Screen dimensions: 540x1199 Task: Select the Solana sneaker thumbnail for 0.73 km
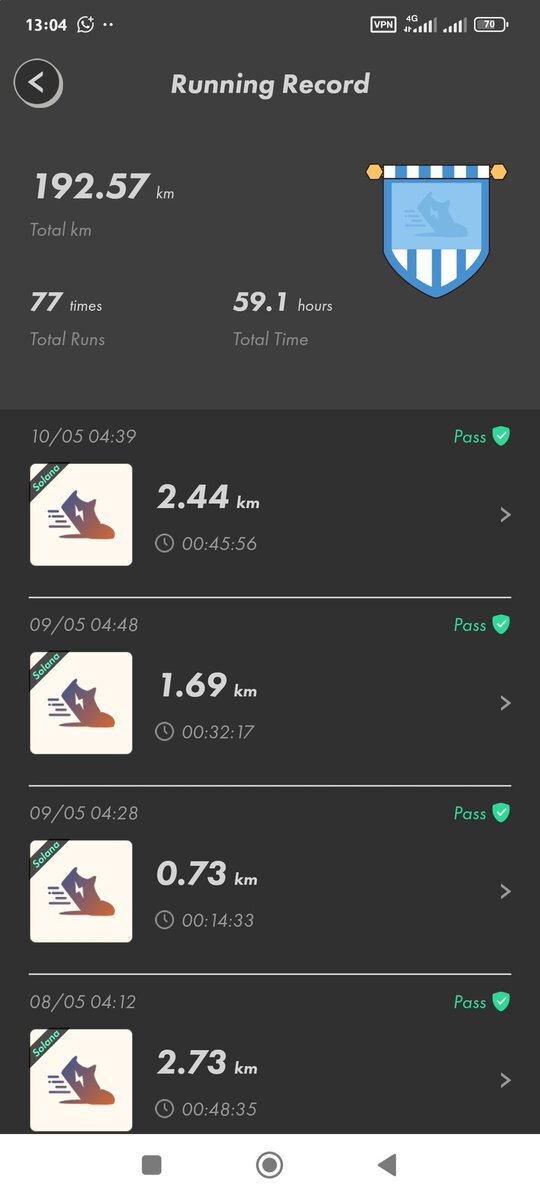[x=81, y=892]
